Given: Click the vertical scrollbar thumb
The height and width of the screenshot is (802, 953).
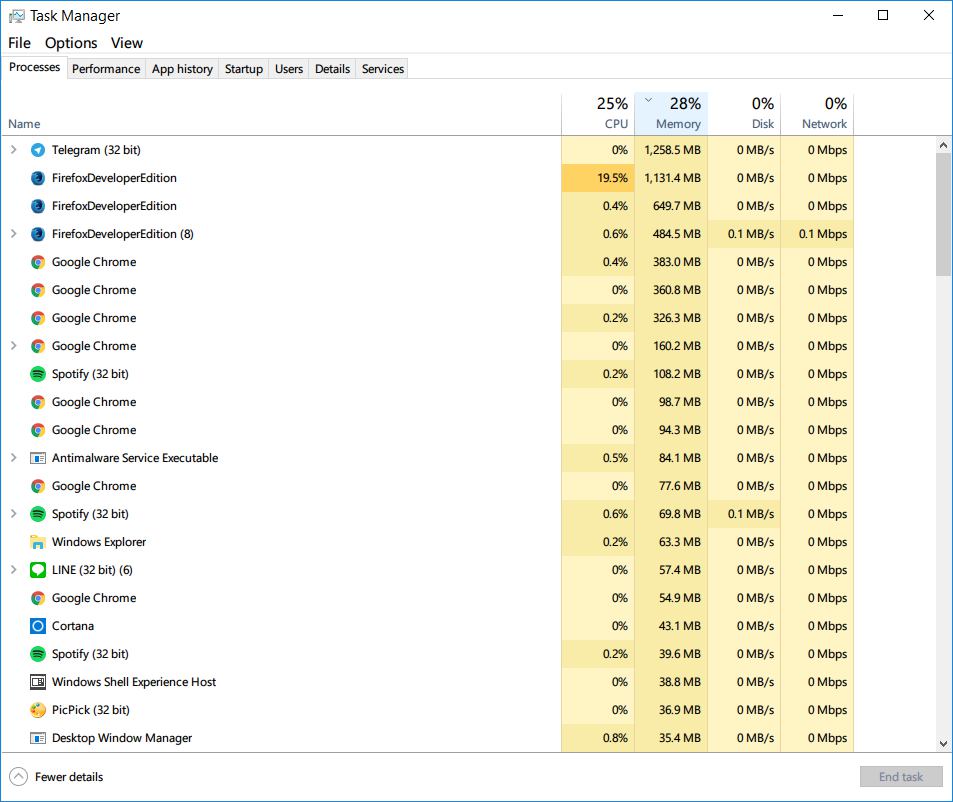Looking at the screenshot, I should click(x=943, y=214).
